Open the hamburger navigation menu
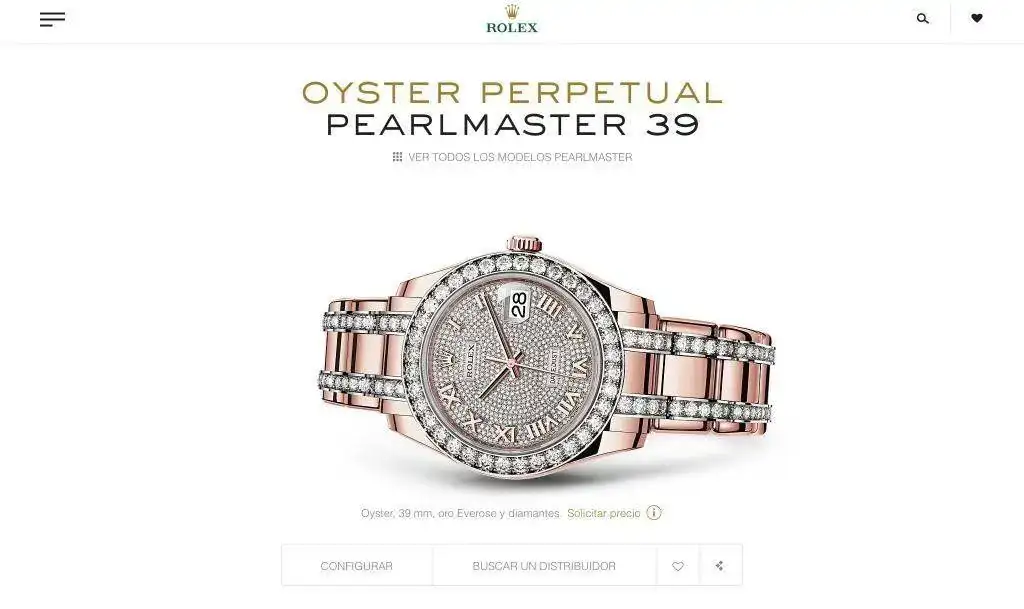This screenshot has height=609, width=1024. coord(52,19)
